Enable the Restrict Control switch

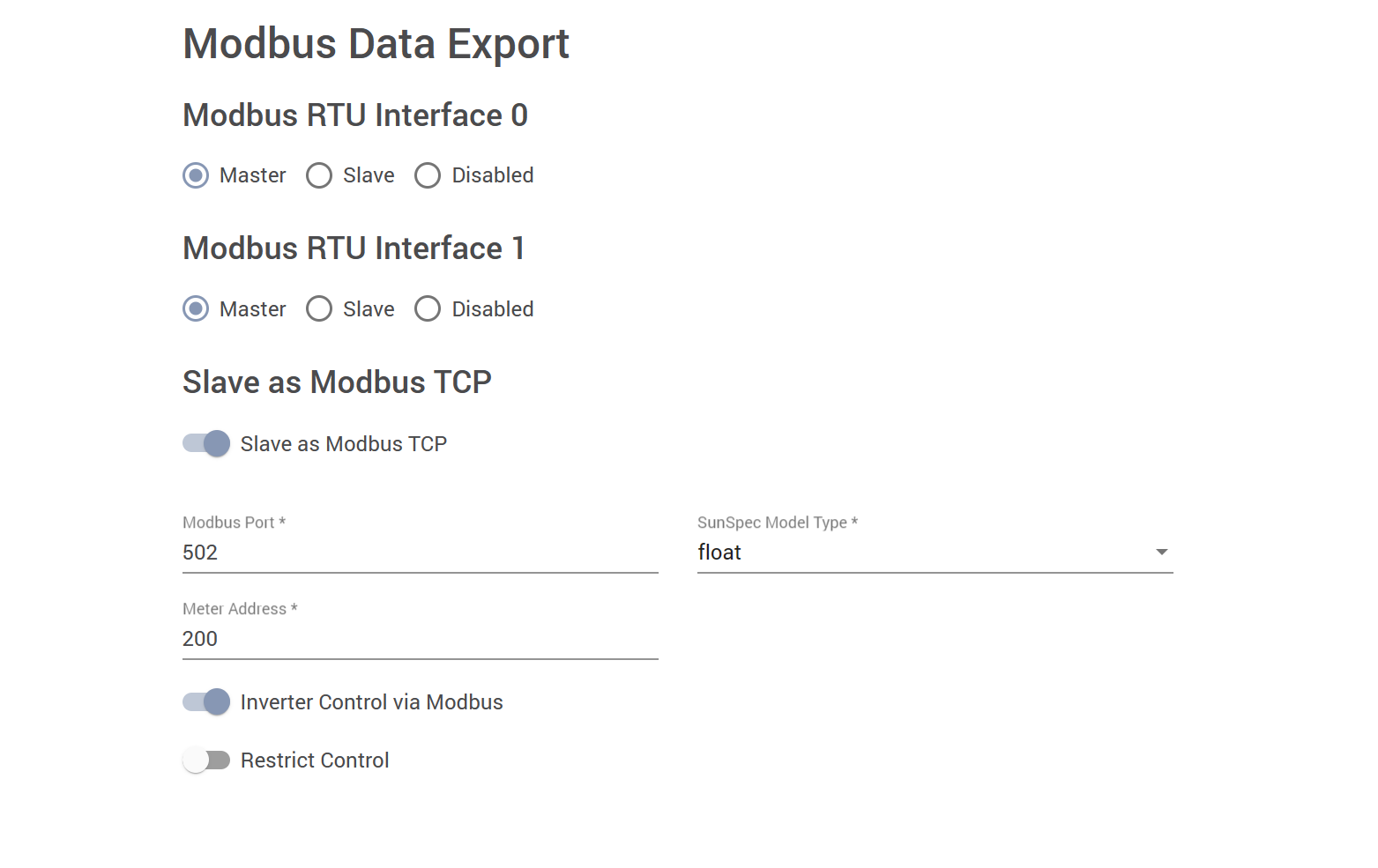(x=207, y=760)
